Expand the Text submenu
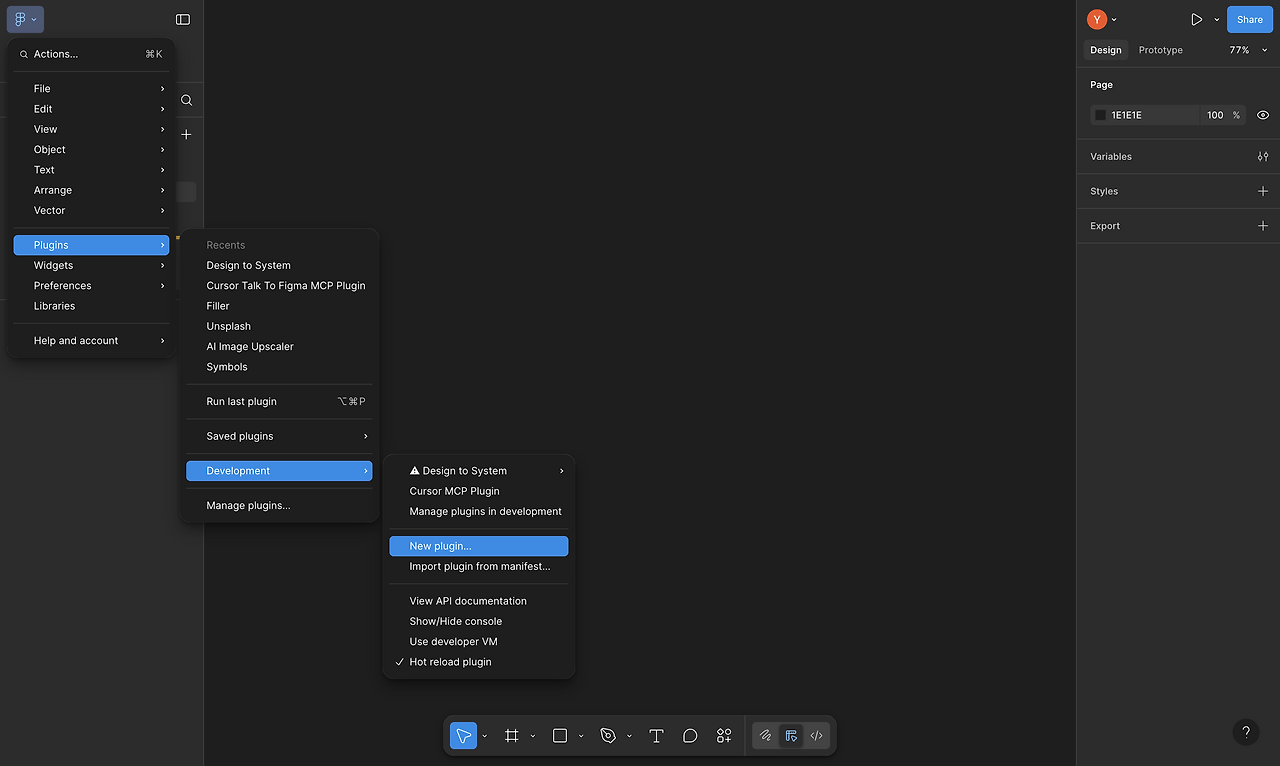 coord(91,170)
